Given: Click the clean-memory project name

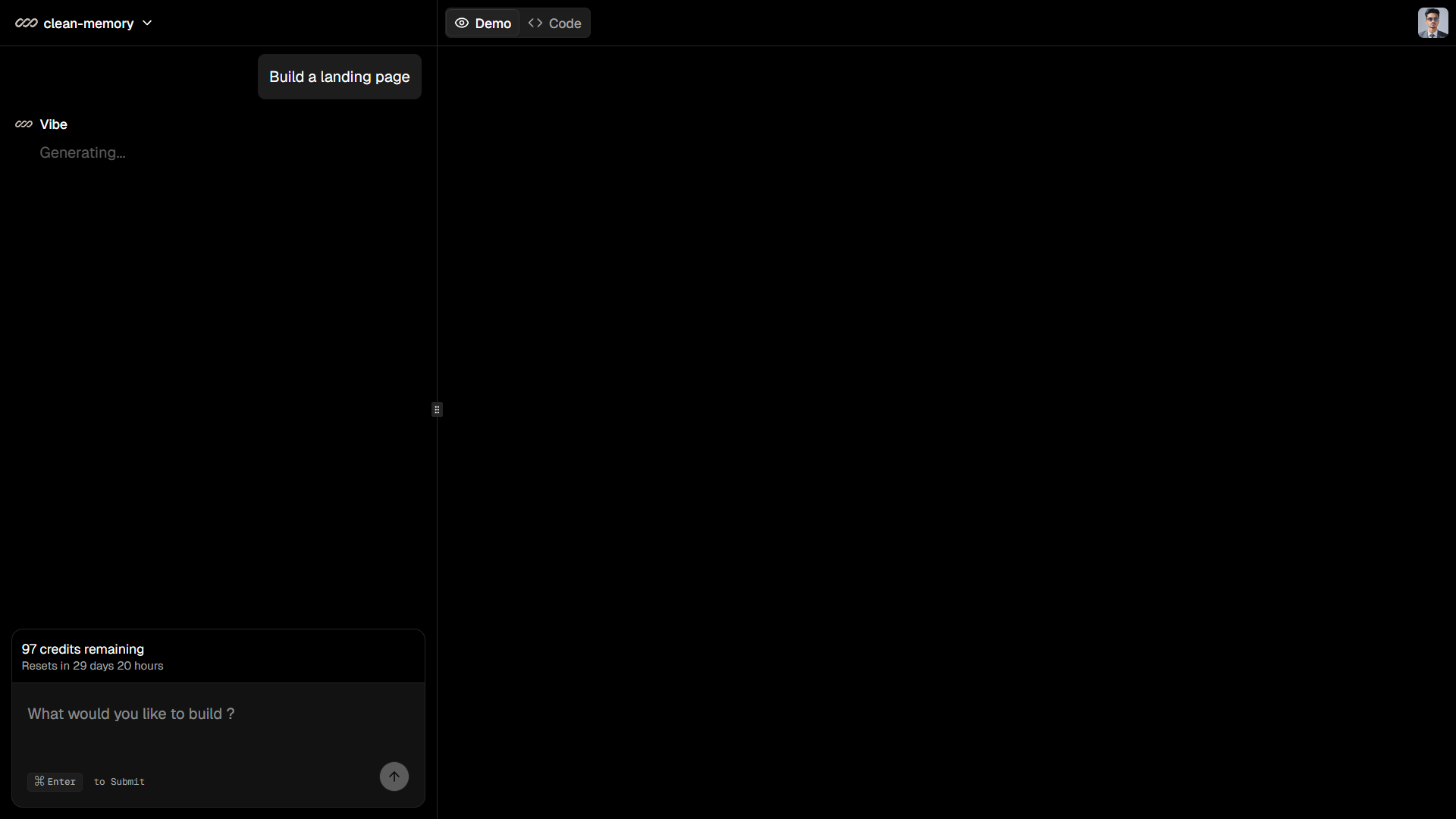Looking at the screenshot, I should pos(88,24).
